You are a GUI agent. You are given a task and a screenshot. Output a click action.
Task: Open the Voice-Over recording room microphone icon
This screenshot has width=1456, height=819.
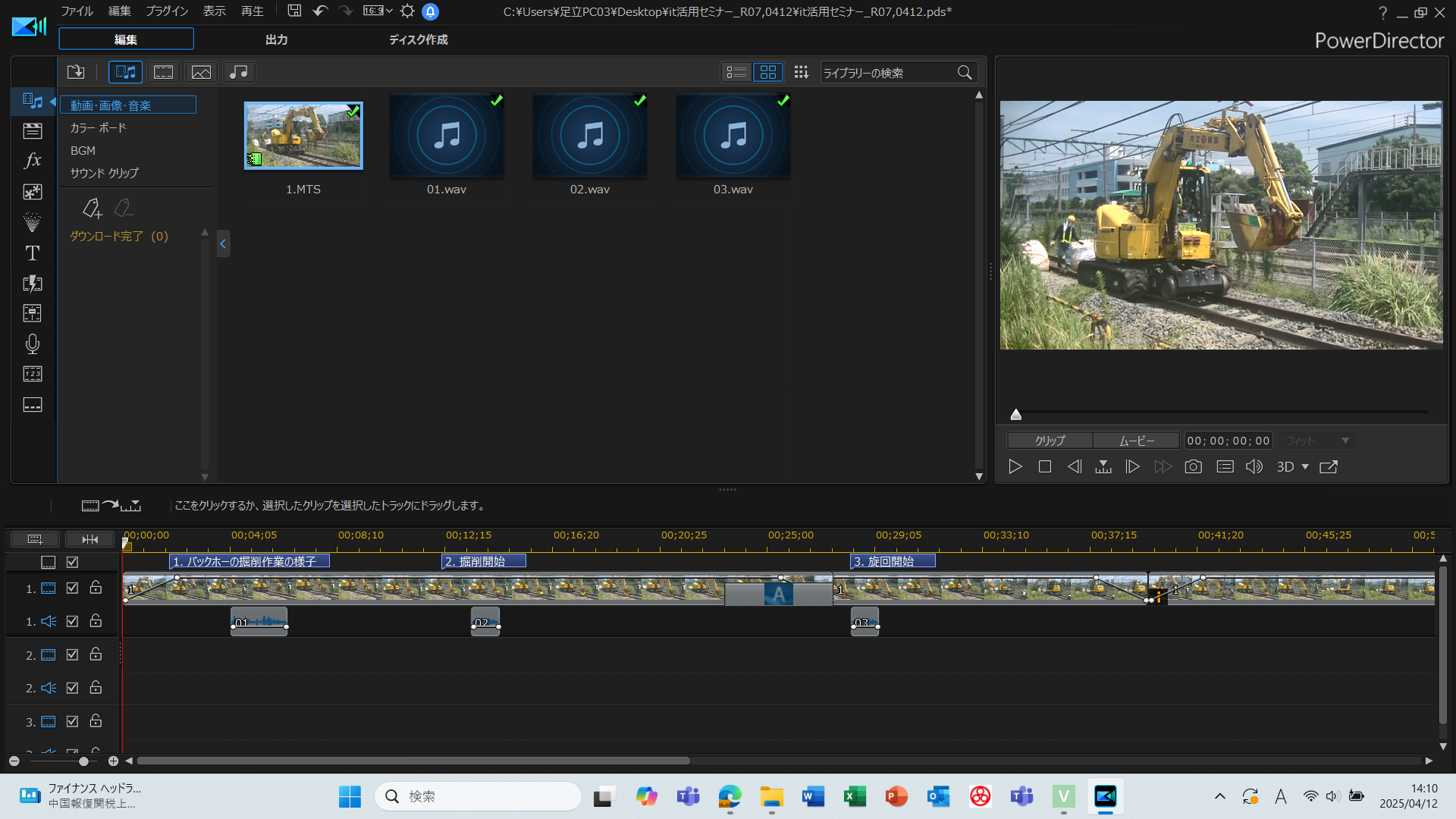(32, 344)
